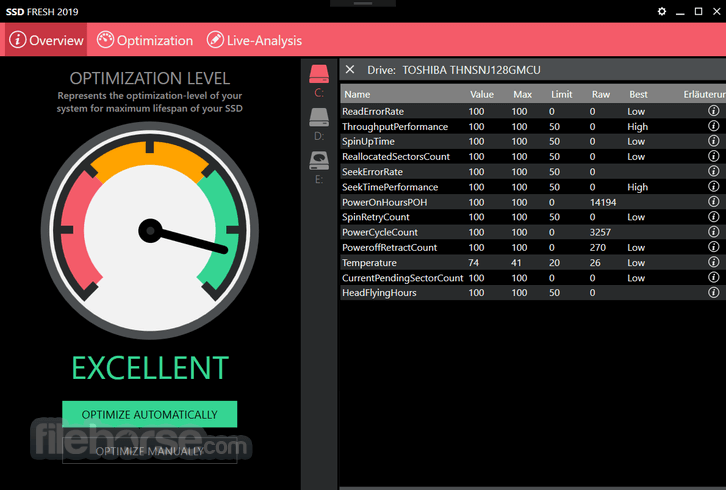The width and height of the screenshot is (726, 490).
Task: Select the Temperature attribute name
Action: [369, 263]
